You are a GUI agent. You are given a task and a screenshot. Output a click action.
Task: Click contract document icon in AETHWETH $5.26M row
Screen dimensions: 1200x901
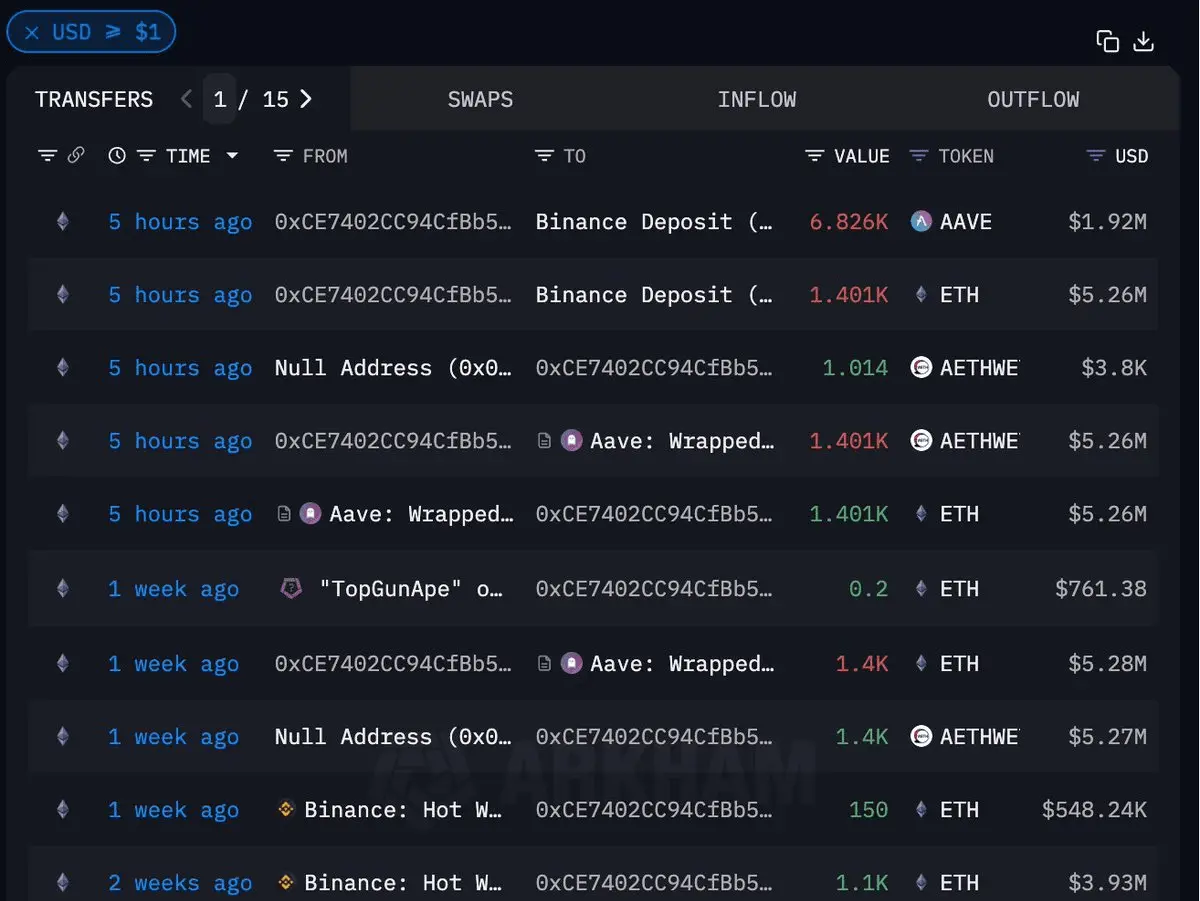tap(545, 441)
